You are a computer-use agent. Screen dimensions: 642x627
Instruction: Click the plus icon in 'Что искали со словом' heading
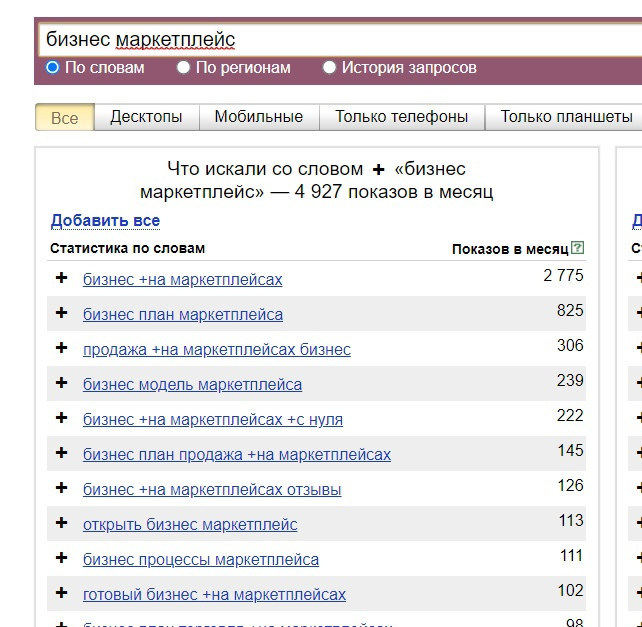(379, 170)
